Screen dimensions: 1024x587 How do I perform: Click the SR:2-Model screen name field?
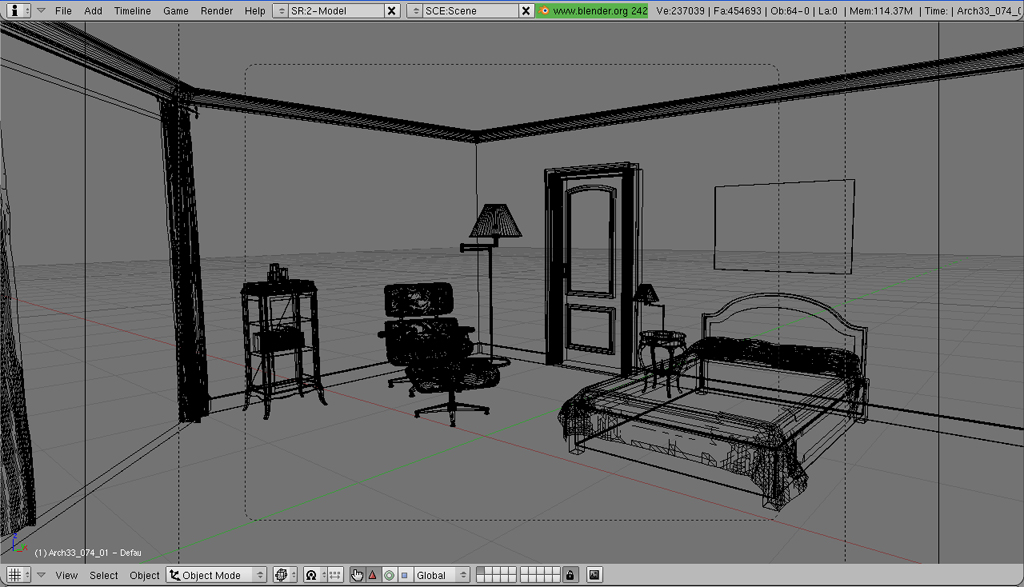[336, 10]
